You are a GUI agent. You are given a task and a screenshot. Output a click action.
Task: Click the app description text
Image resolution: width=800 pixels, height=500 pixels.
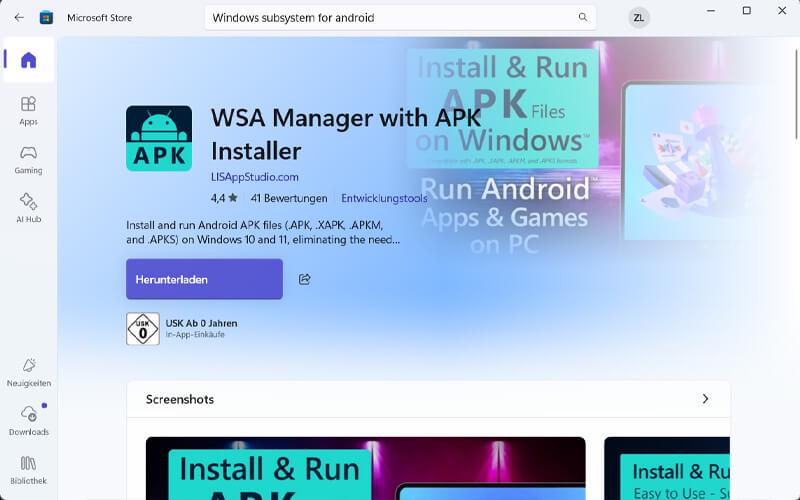click(x=263, y=232)
